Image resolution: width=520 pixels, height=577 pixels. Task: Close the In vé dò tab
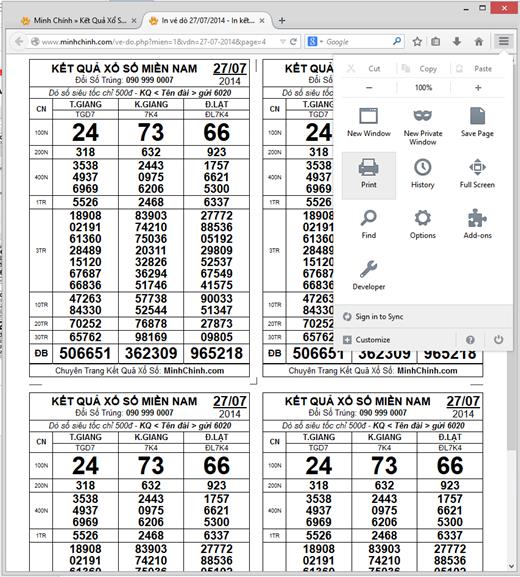tap(262, 21)
